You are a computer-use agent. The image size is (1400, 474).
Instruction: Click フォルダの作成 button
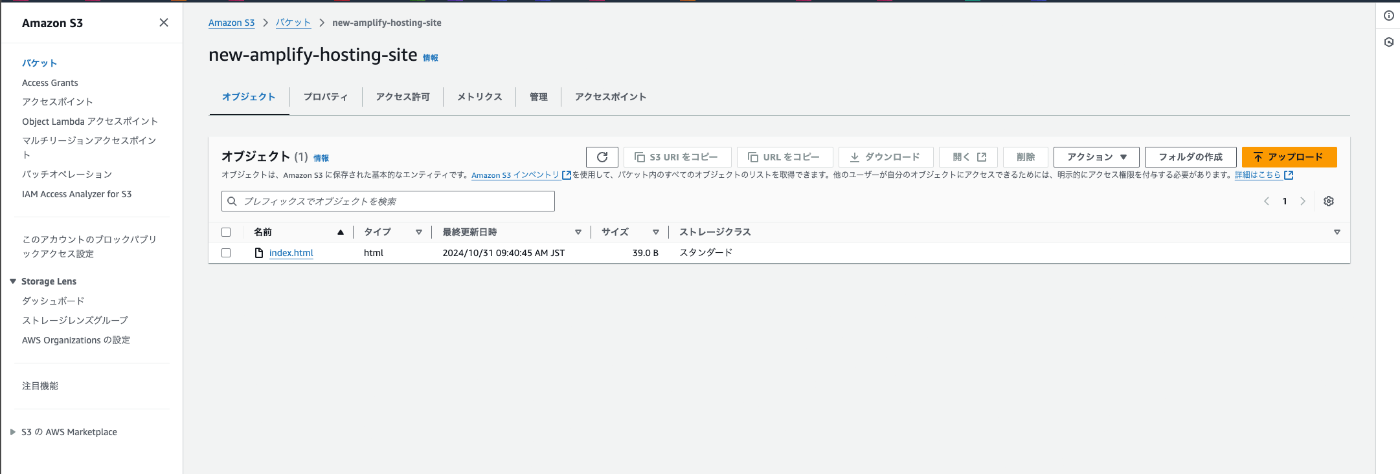pos(1191,157)
